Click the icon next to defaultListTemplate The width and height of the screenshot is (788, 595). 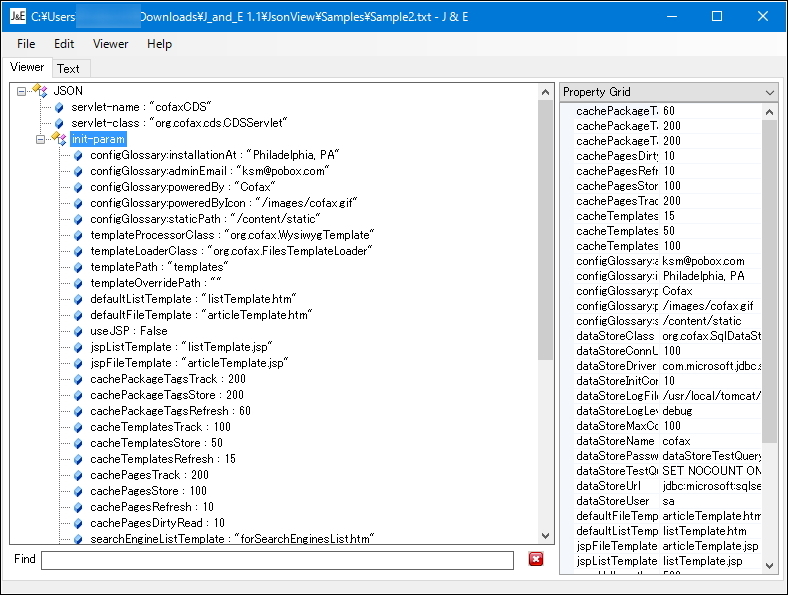(78, 300)
